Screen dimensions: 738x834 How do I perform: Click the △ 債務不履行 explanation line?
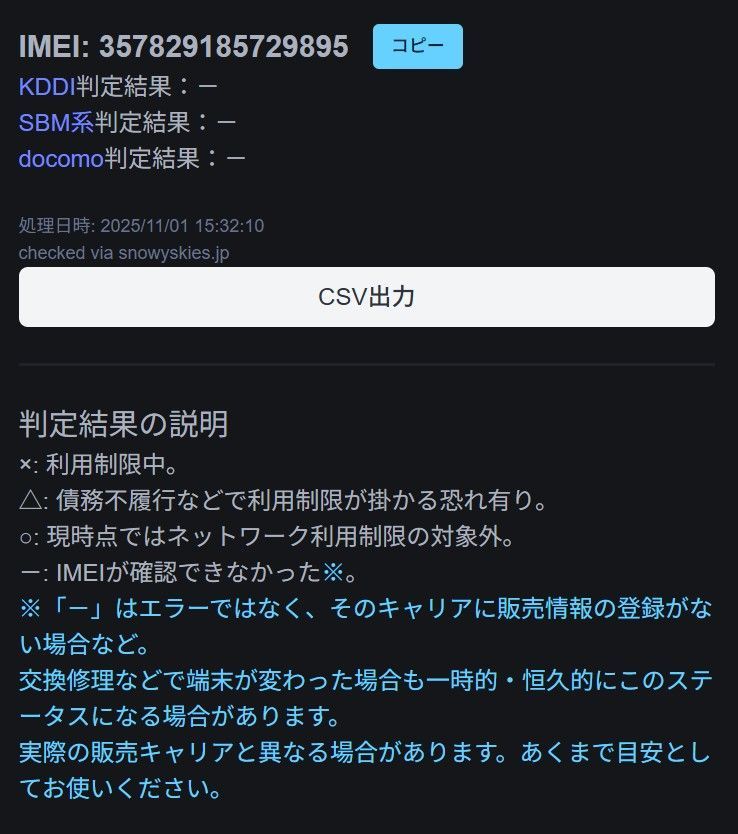coord(283,501)
